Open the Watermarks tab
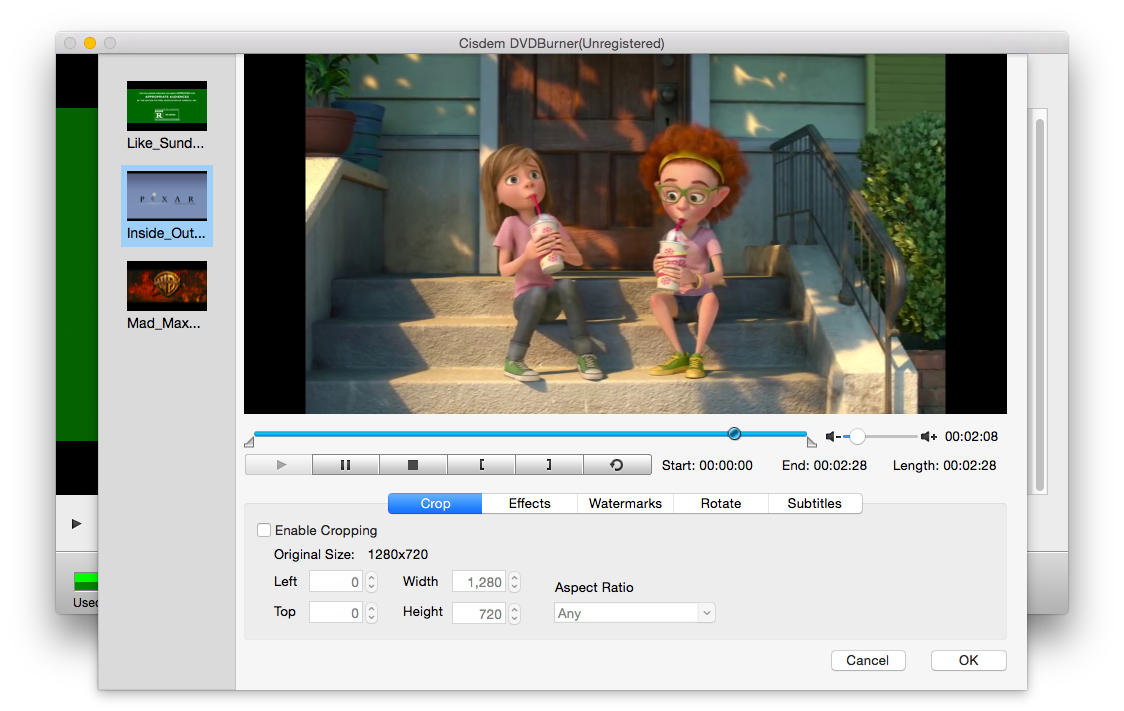Viewport: 1124px width, 711px height. pos(625,504)
